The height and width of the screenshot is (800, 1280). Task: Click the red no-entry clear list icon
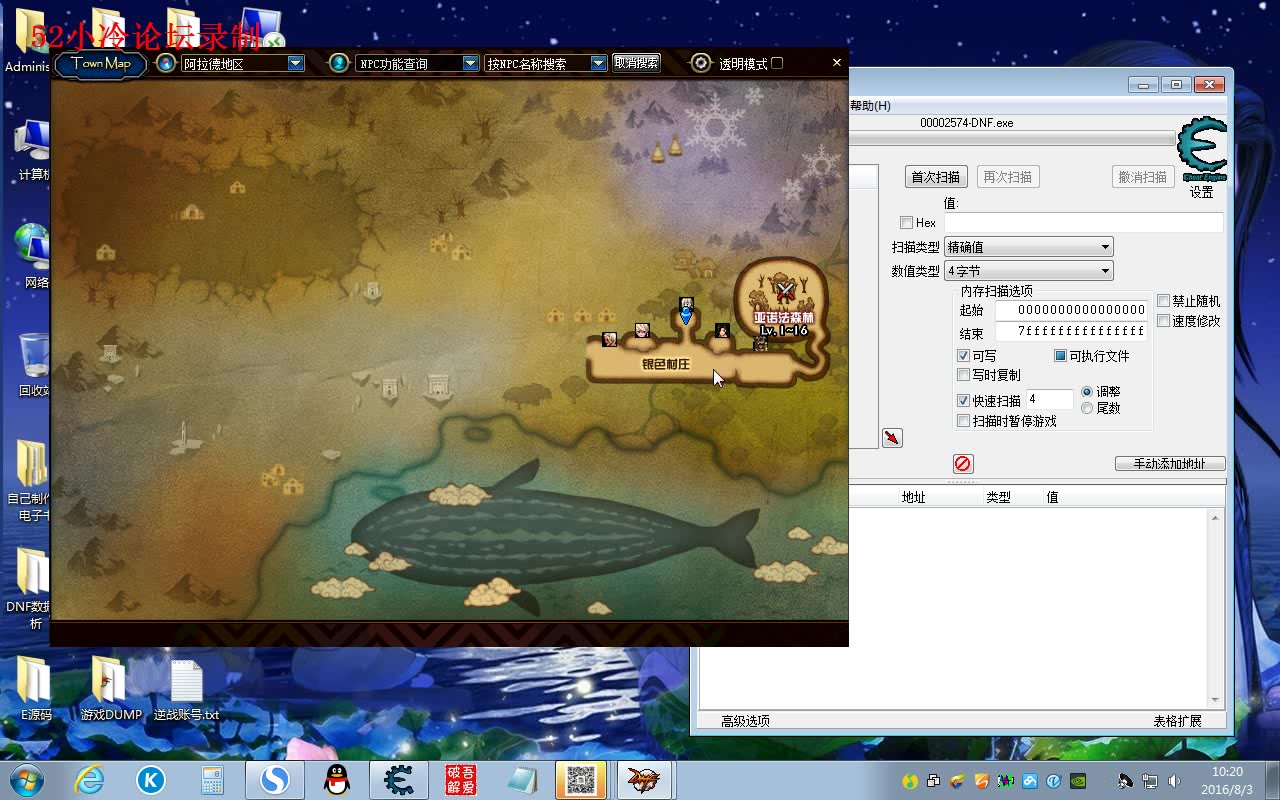962,463
